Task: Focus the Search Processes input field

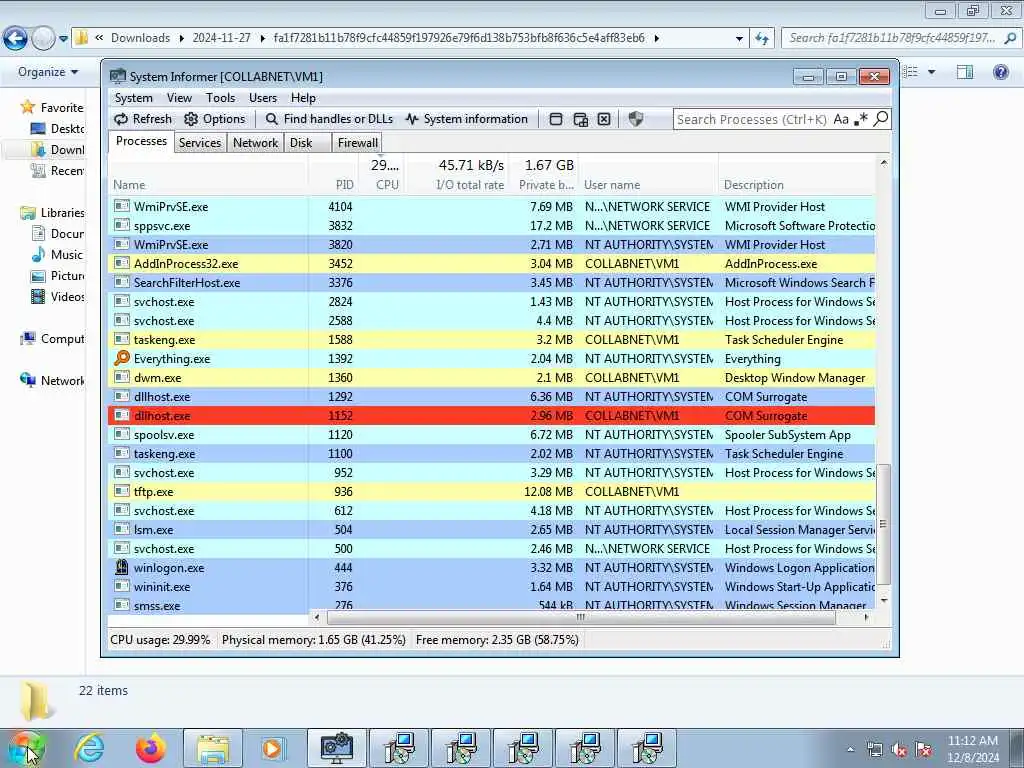Action: tap(752, 120)
